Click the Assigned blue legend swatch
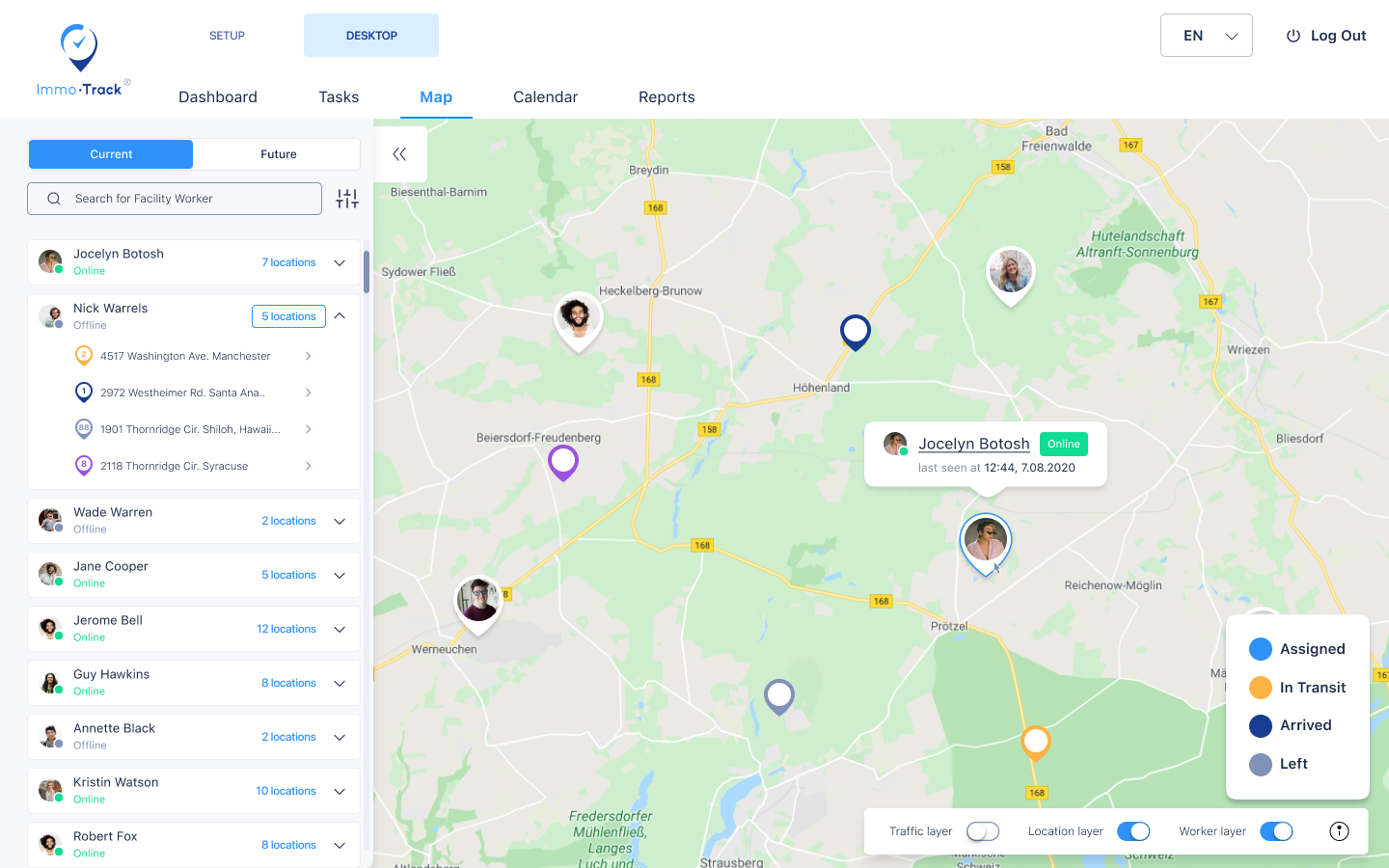1389x868 pixels. [1261, 649]
